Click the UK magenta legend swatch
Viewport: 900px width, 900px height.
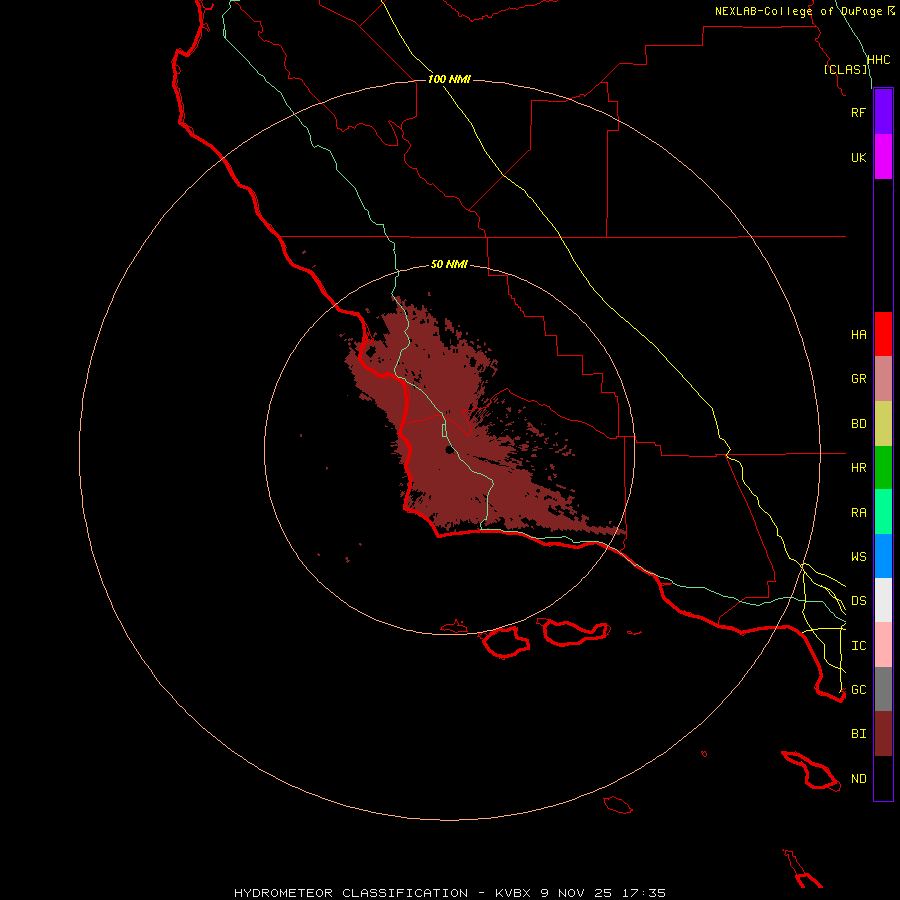(883, 157)
